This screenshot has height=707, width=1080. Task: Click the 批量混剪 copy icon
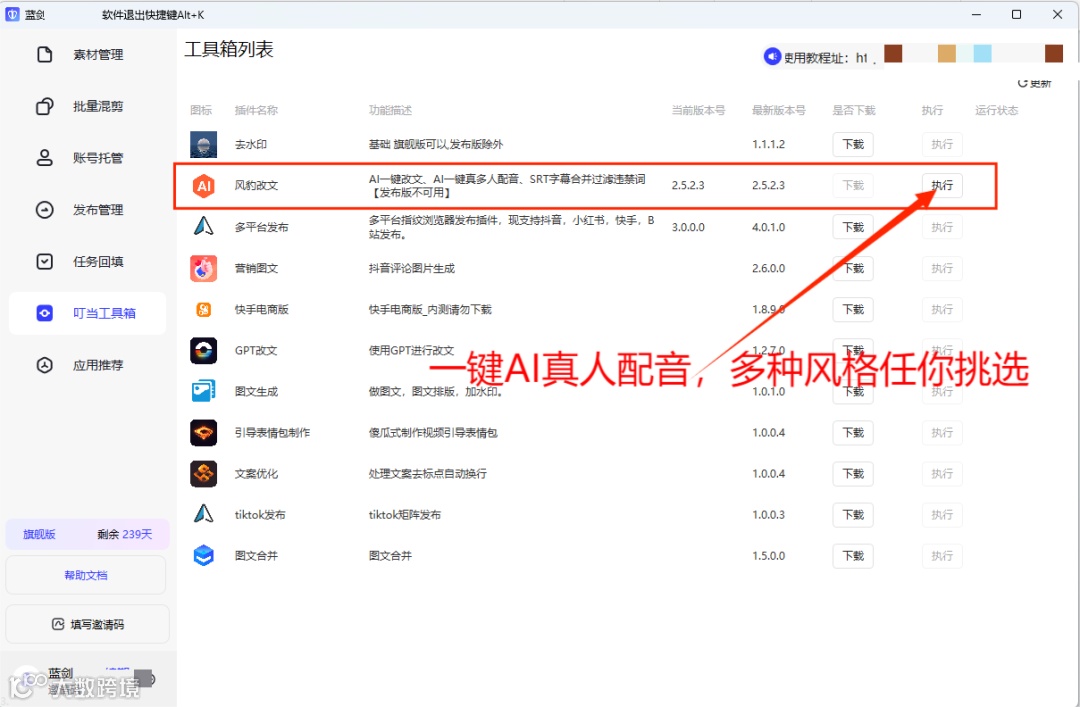click(45, 106)
